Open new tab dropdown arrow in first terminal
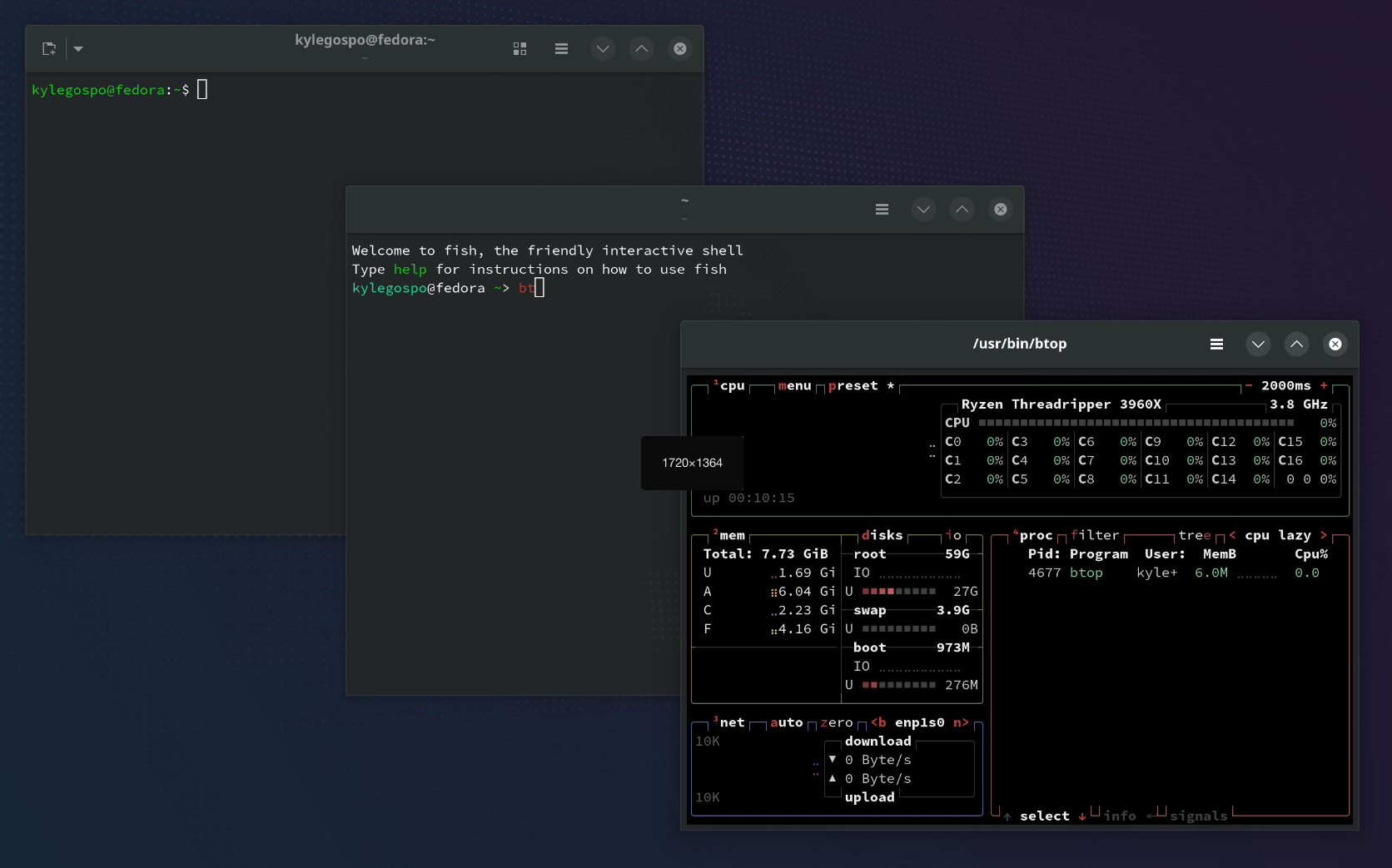Screen dimensions: 1392x868 pyautogui.click(x=78, y=49)
